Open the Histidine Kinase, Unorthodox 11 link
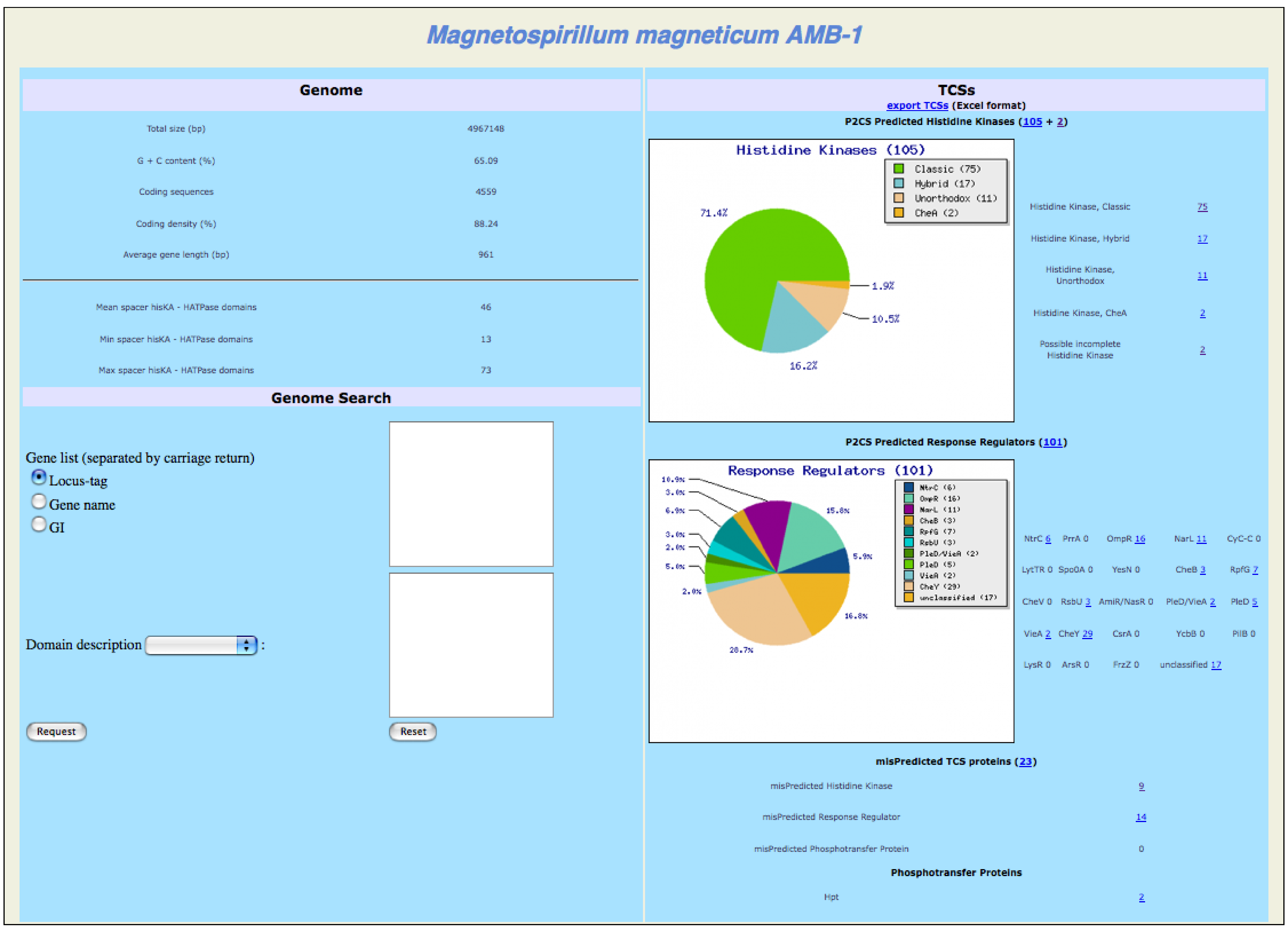This screenshot has width=1288, height=931. (1202, 275)
